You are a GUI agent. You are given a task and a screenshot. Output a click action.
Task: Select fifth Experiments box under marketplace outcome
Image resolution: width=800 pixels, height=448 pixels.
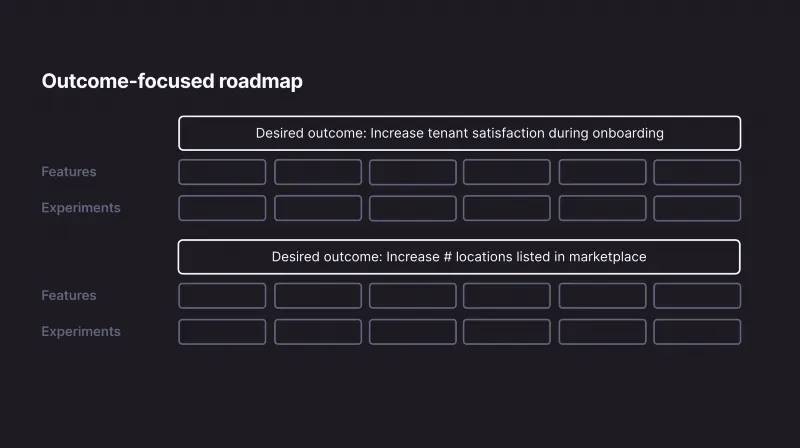click(x=602, y=332)
